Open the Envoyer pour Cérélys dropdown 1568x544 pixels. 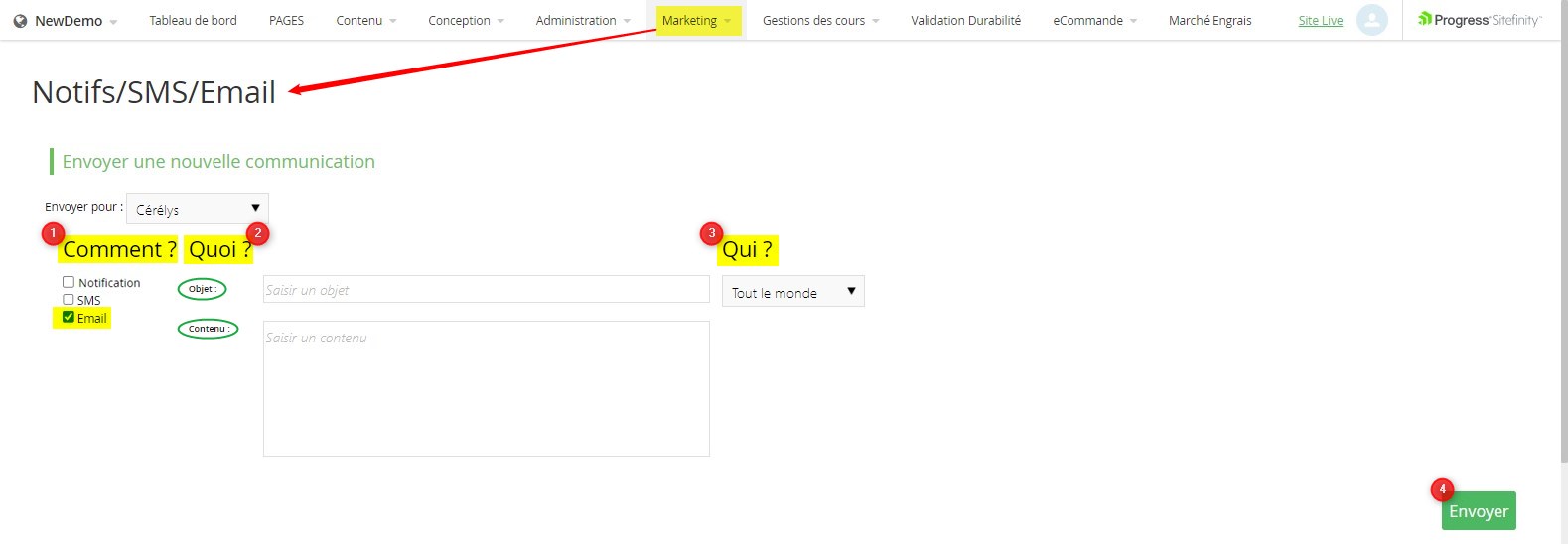click(197, 208)
